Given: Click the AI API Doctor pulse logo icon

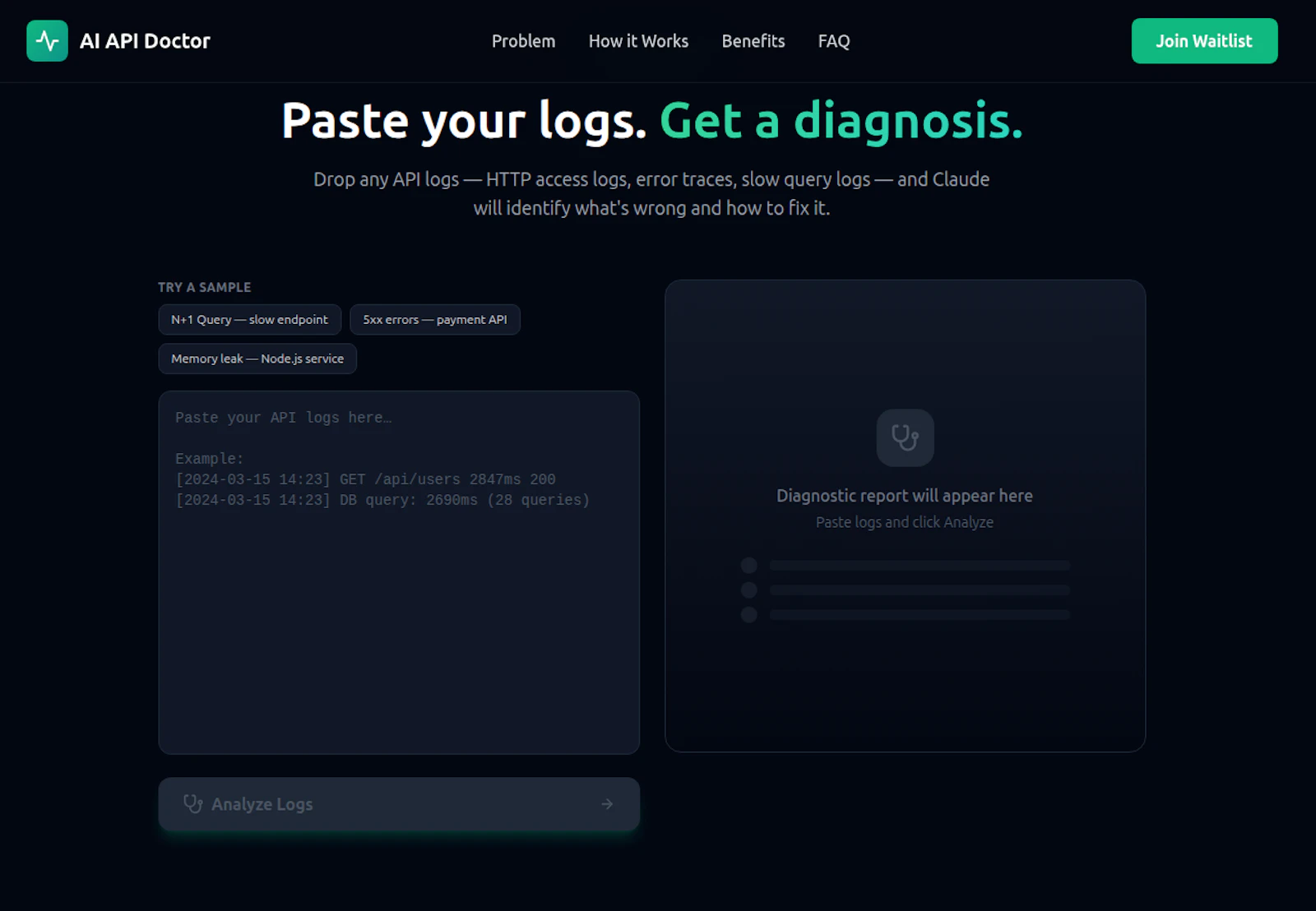Looking at the screenshot, I should point(47,41).
